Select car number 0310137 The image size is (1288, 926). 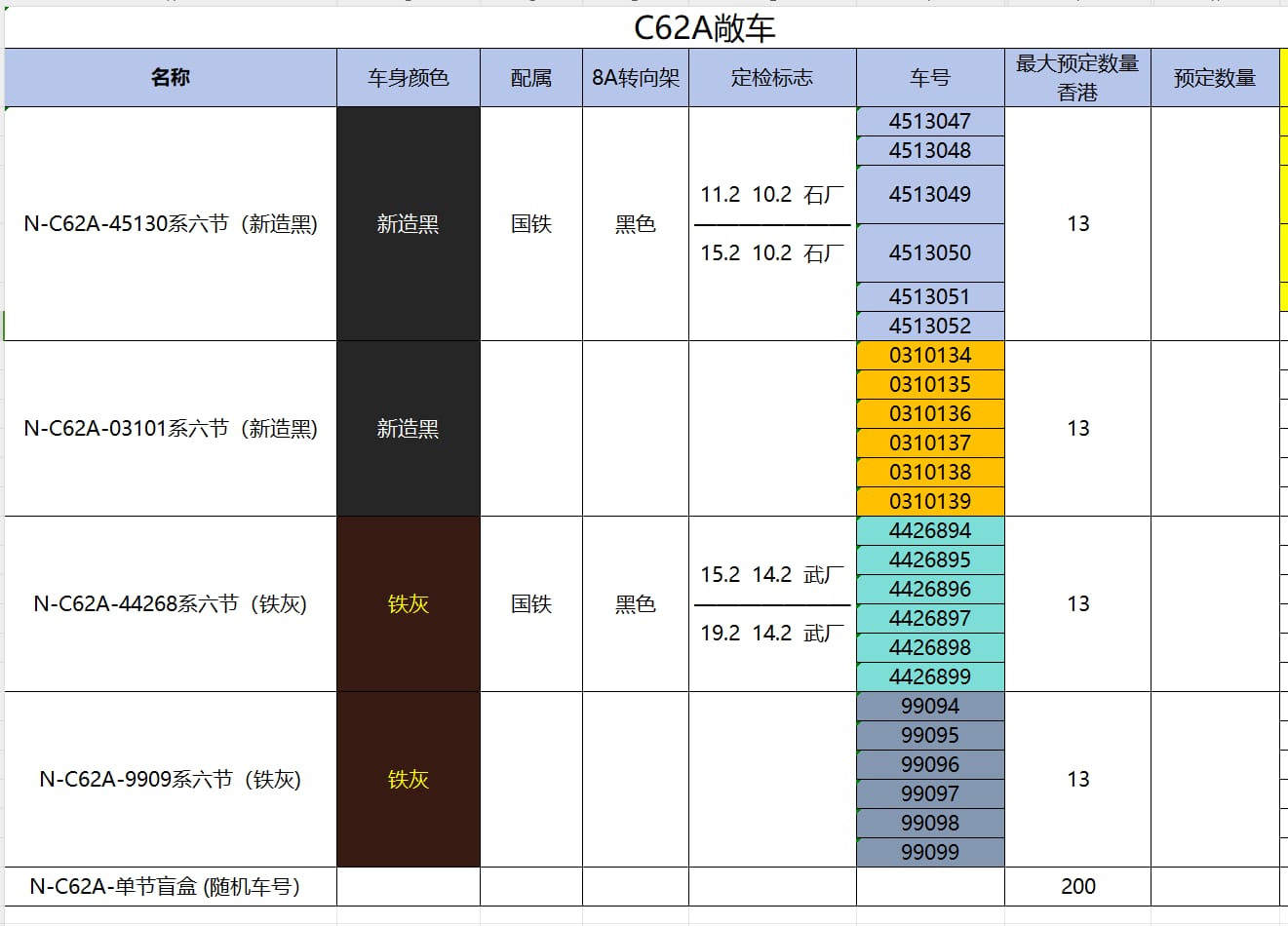tap(930, 444)
